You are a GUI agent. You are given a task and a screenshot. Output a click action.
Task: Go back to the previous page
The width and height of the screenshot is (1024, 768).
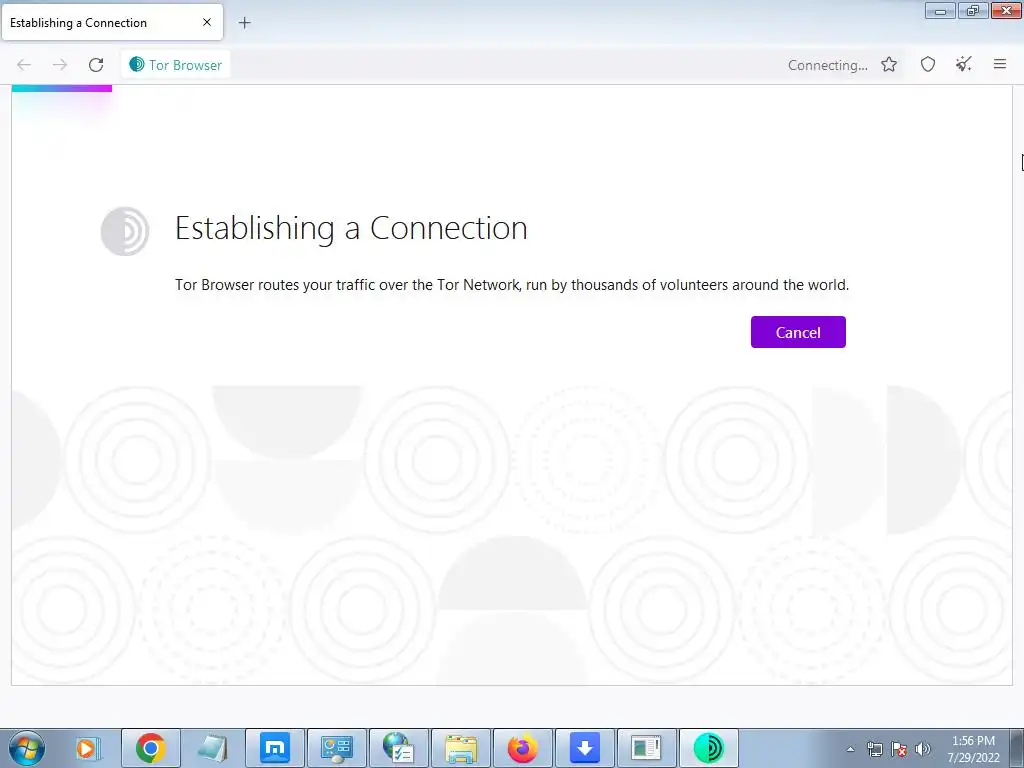point(24,65)
